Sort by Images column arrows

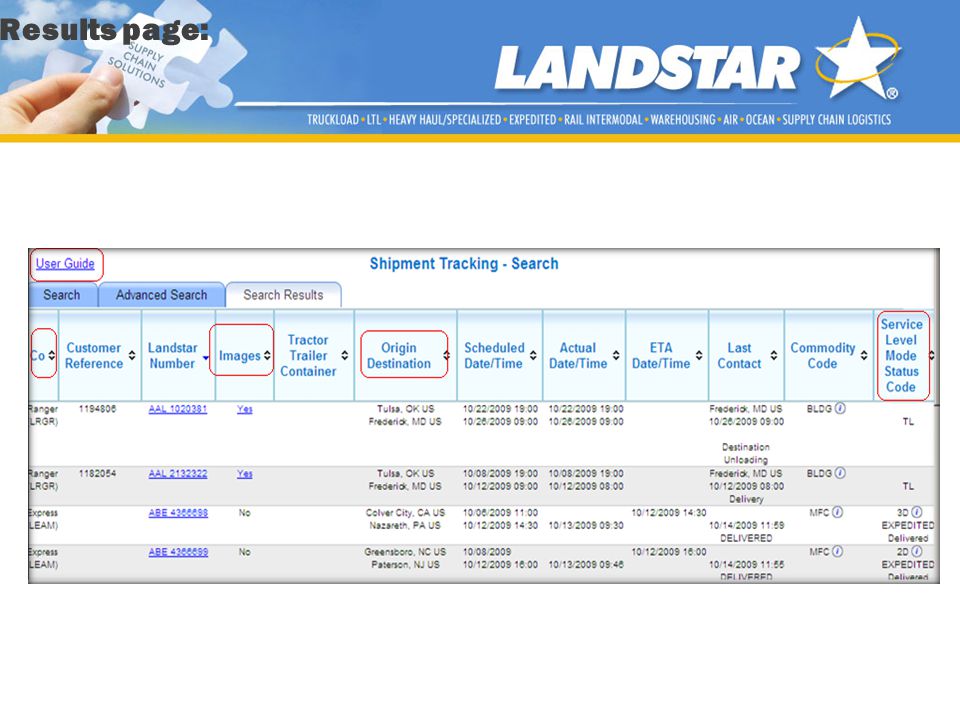pos(267,355)
